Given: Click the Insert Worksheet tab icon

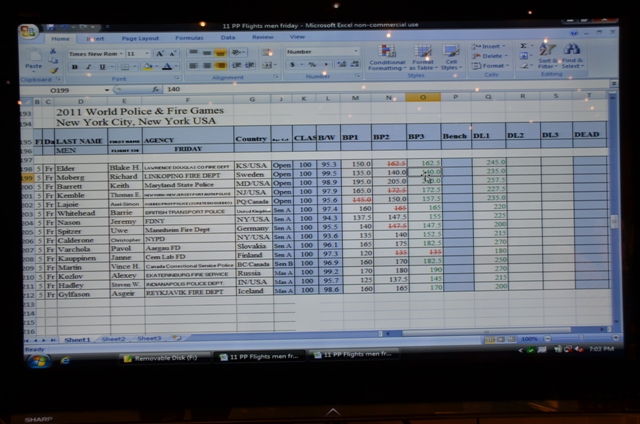Looking at the screenshot, I should tap(176, 338).
